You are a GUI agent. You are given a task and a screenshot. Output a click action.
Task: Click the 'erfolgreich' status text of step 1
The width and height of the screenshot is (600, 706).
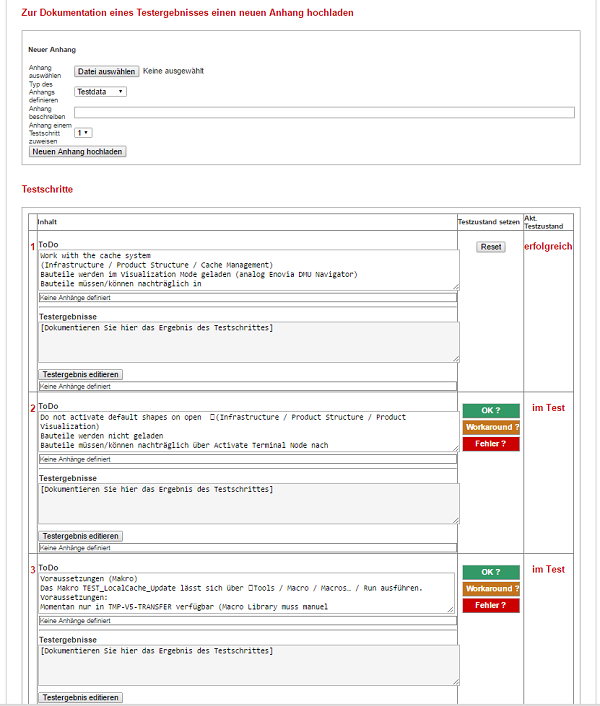548,246
